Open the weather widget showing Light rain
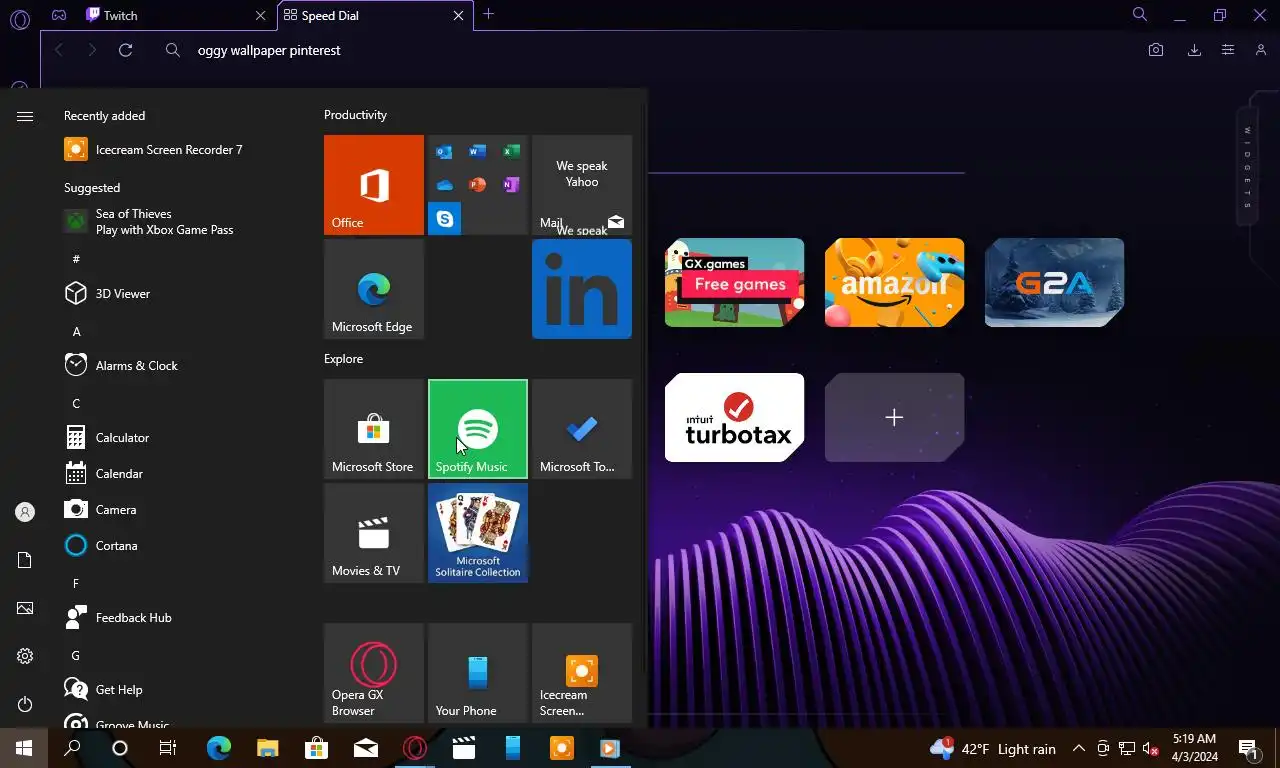 coord(992,748)
